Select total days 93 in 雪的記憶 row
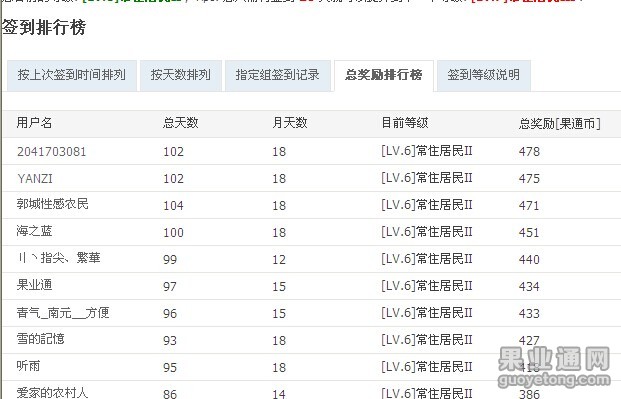The height and width of the screenshot is (399, 621). (x=170, y=340)
